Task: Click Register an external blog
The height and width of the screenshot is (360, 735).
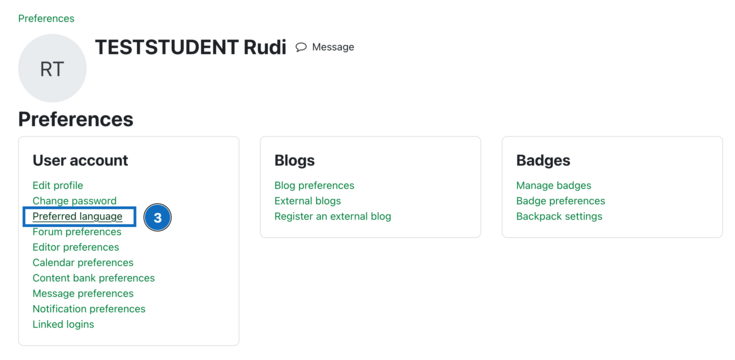Action: click(x=332, y=216)
